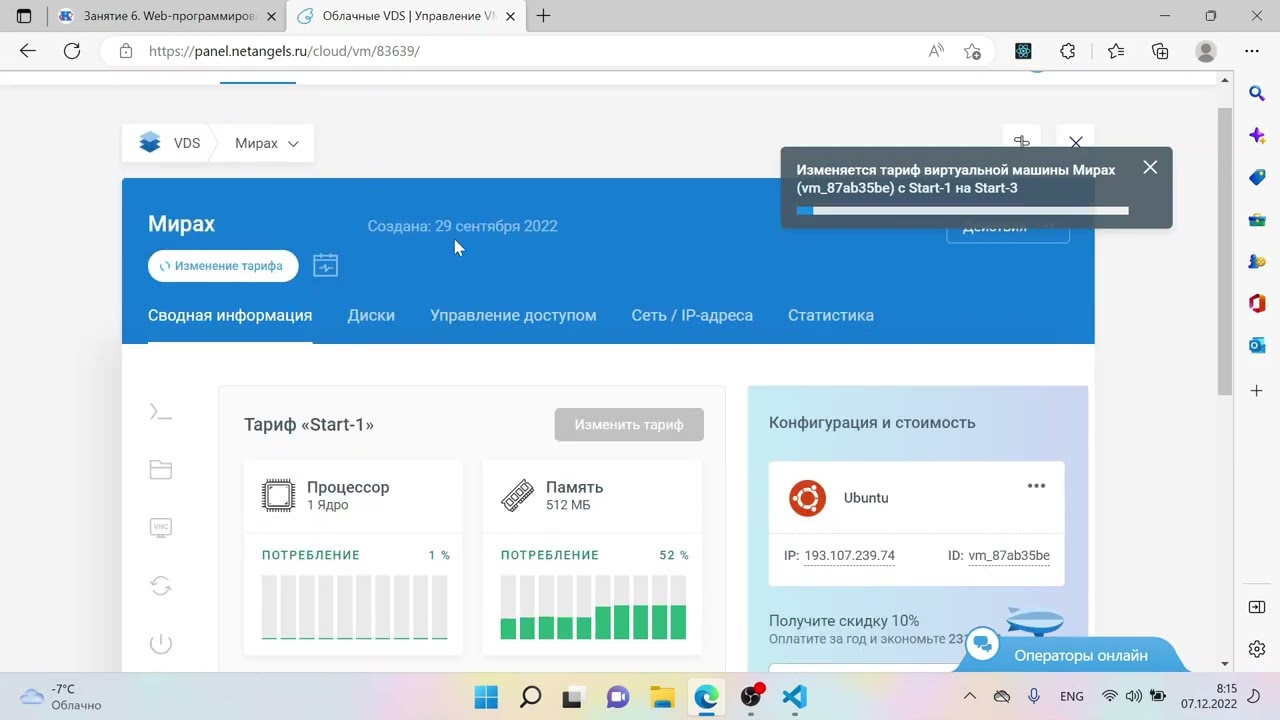1280x720 pixels.
Task: Dismiss the tariff change notification
Action: click(1150, 168)
